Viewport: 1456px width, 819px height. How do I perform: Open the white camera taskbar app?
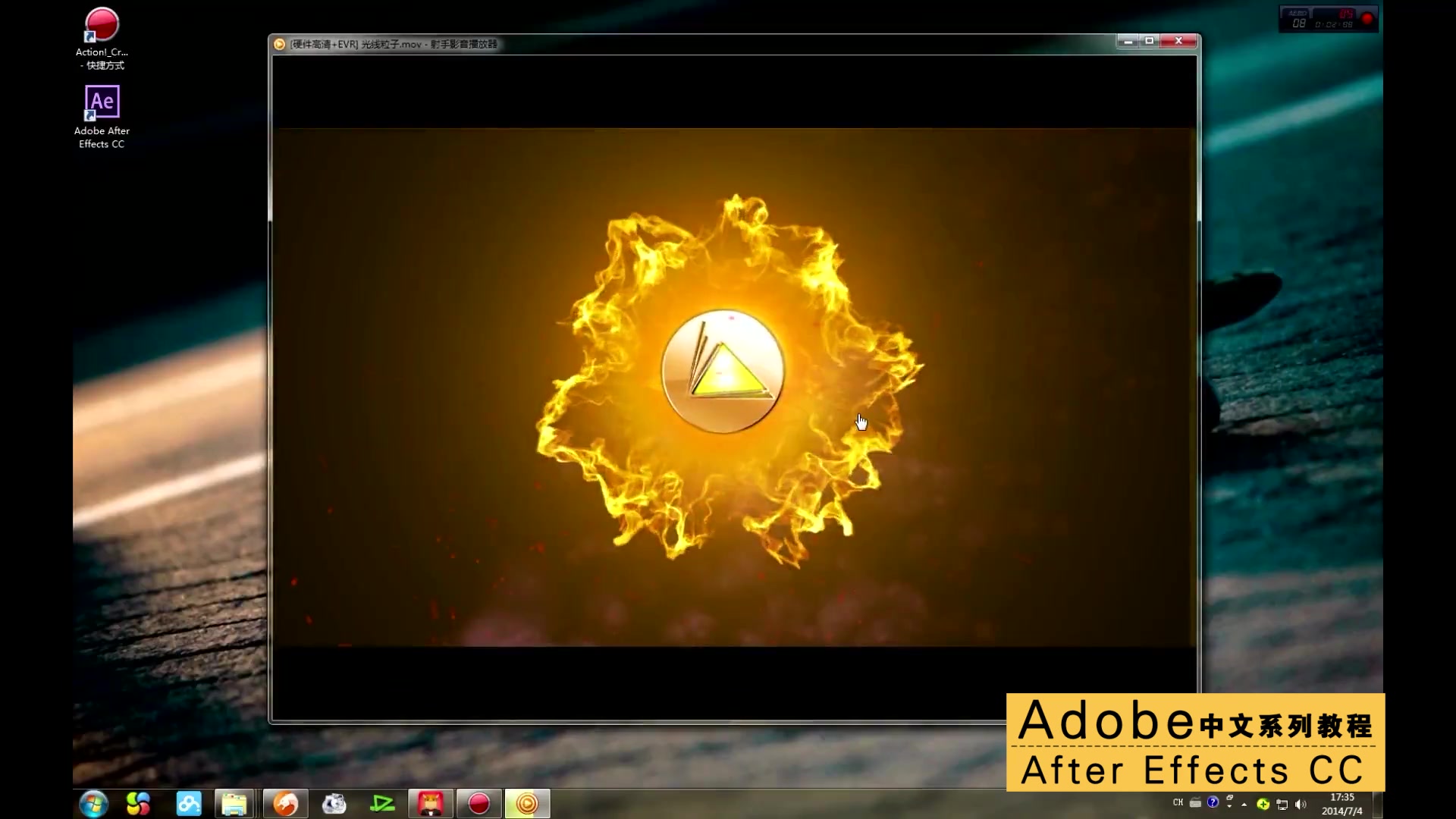click(334, 804)
